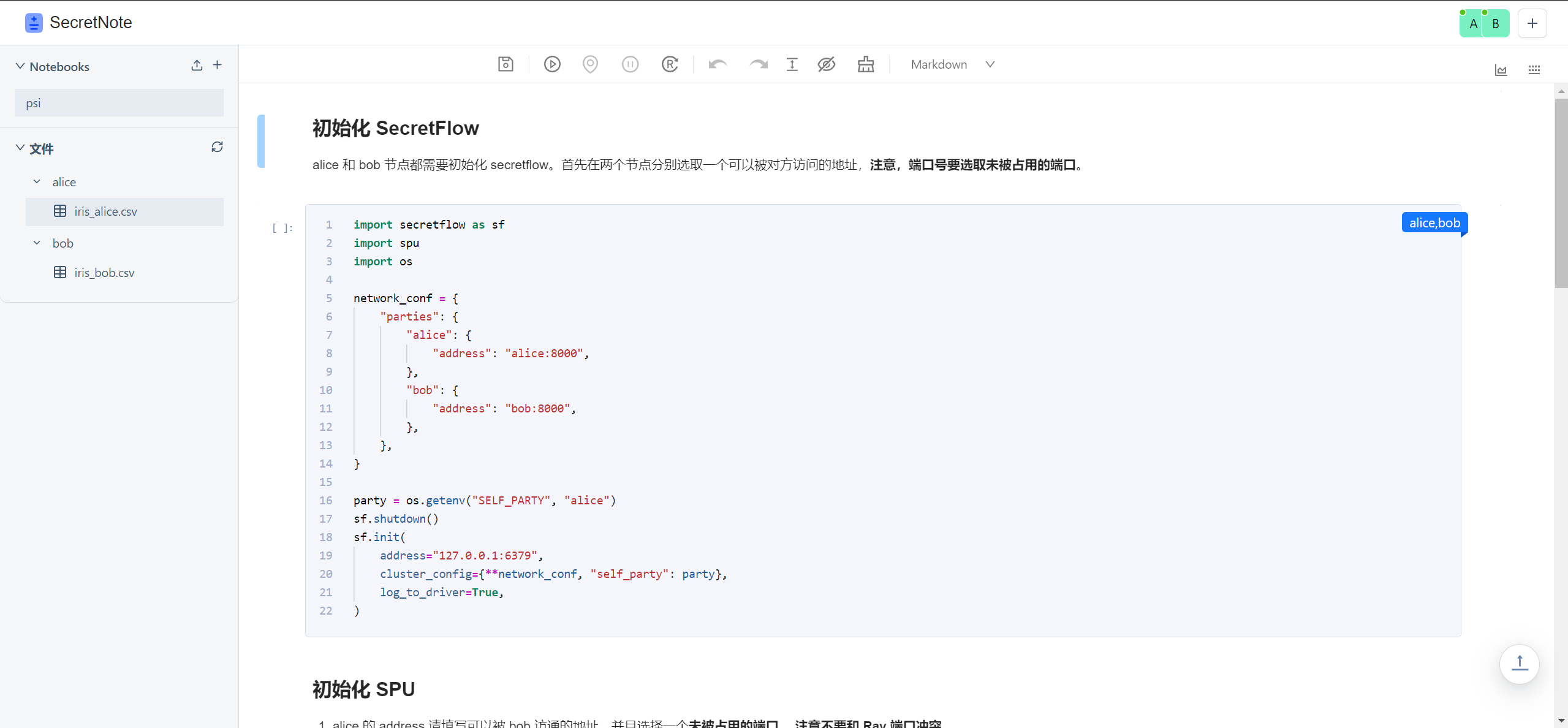The width and height of the screenshot is (1568, 728).
Task: Save the notebook with the save icon
Action: (x=506, y=64)
